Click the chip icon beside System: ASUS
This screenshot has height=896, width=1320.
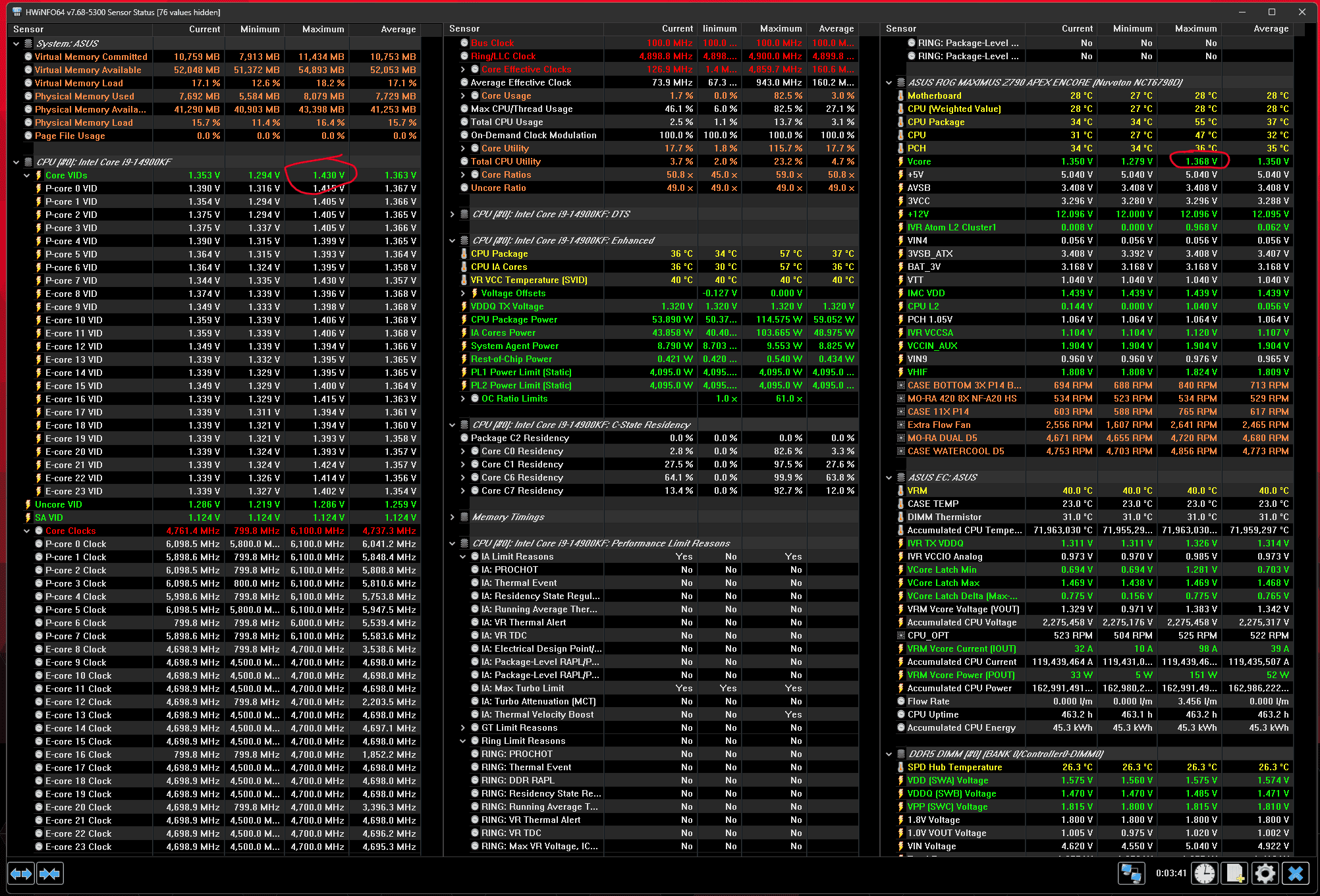pyautogui.click(x=28, y=43)
